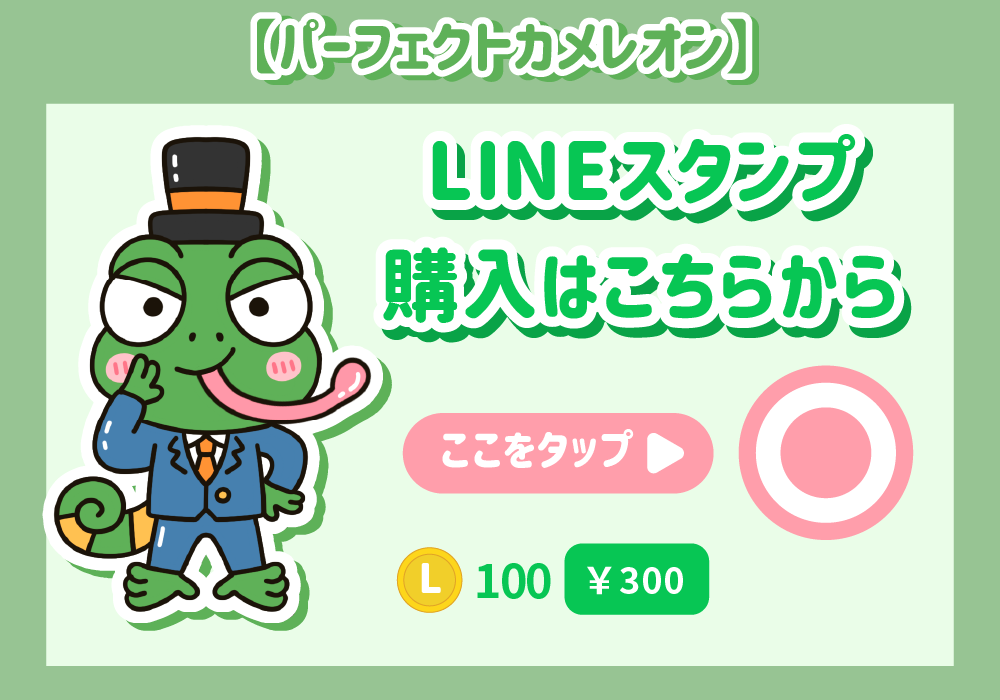The width and height of the screenshot is (1000, 700).
Task: Click the LINEスタンプ heading text
Action: coord(645,172)
